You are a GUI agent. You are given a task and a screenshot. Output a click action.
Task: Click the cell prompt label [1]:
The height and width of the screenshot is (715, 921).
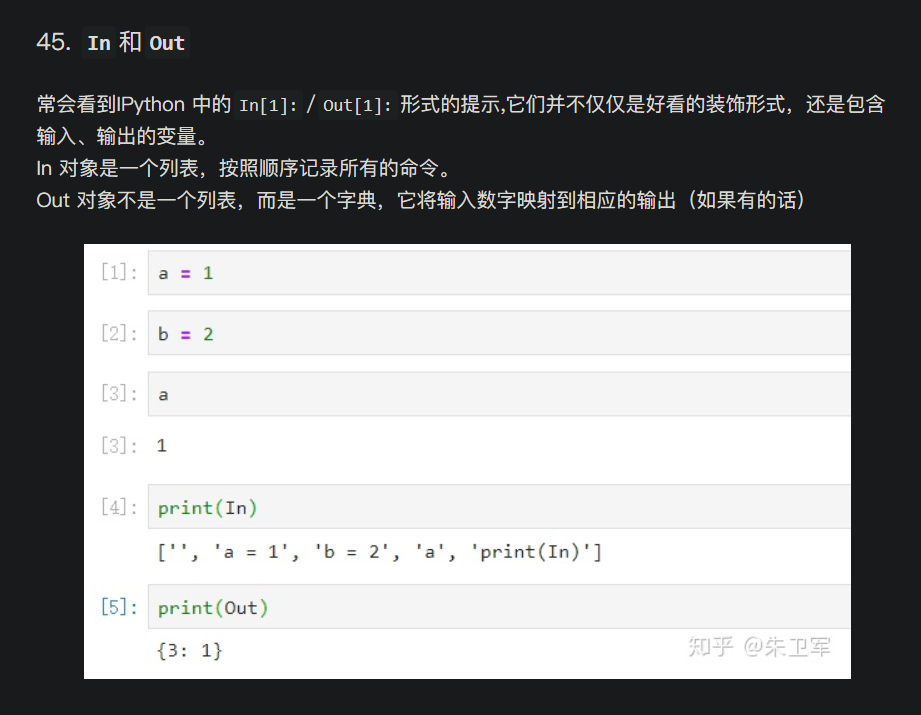click(x=117, y=272)
